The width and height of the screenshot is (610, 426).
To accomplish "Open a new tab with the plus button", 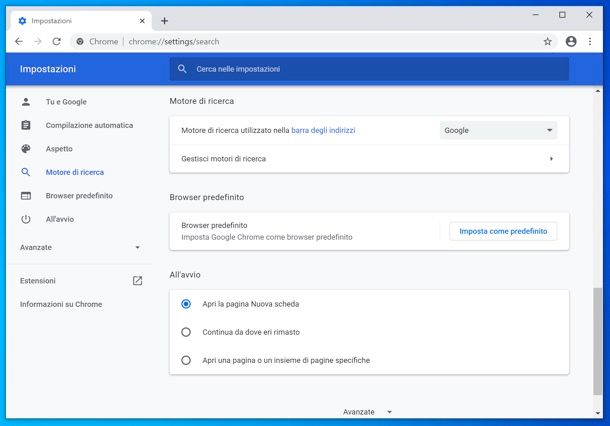I will pyautogui.click(x=164, y=21).
